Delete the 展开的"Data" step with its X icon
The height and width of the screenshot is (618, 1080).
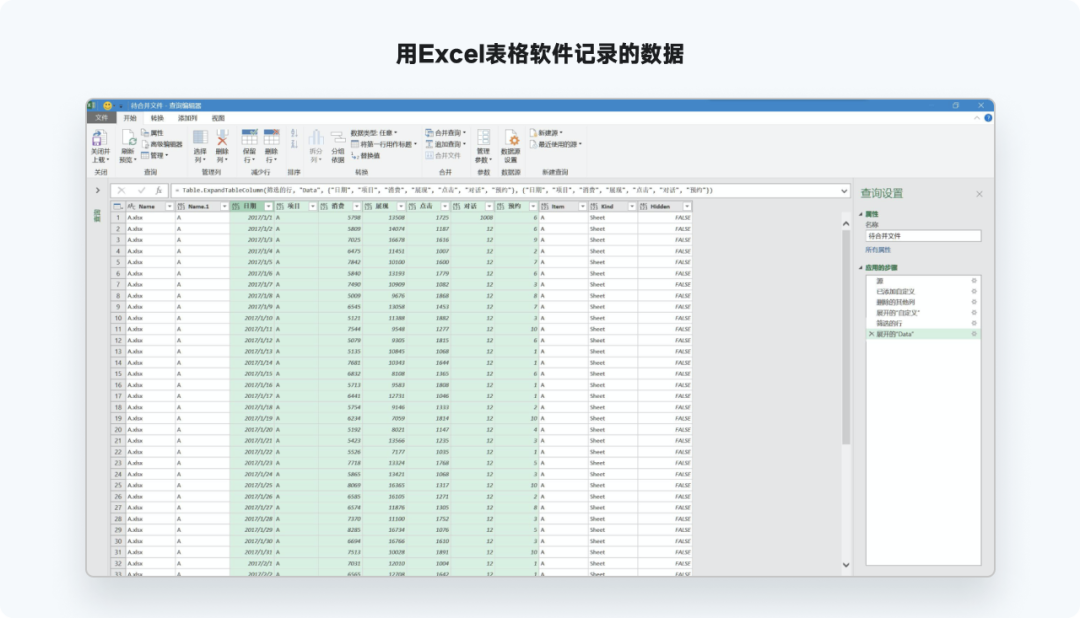(x=871, y=333)
